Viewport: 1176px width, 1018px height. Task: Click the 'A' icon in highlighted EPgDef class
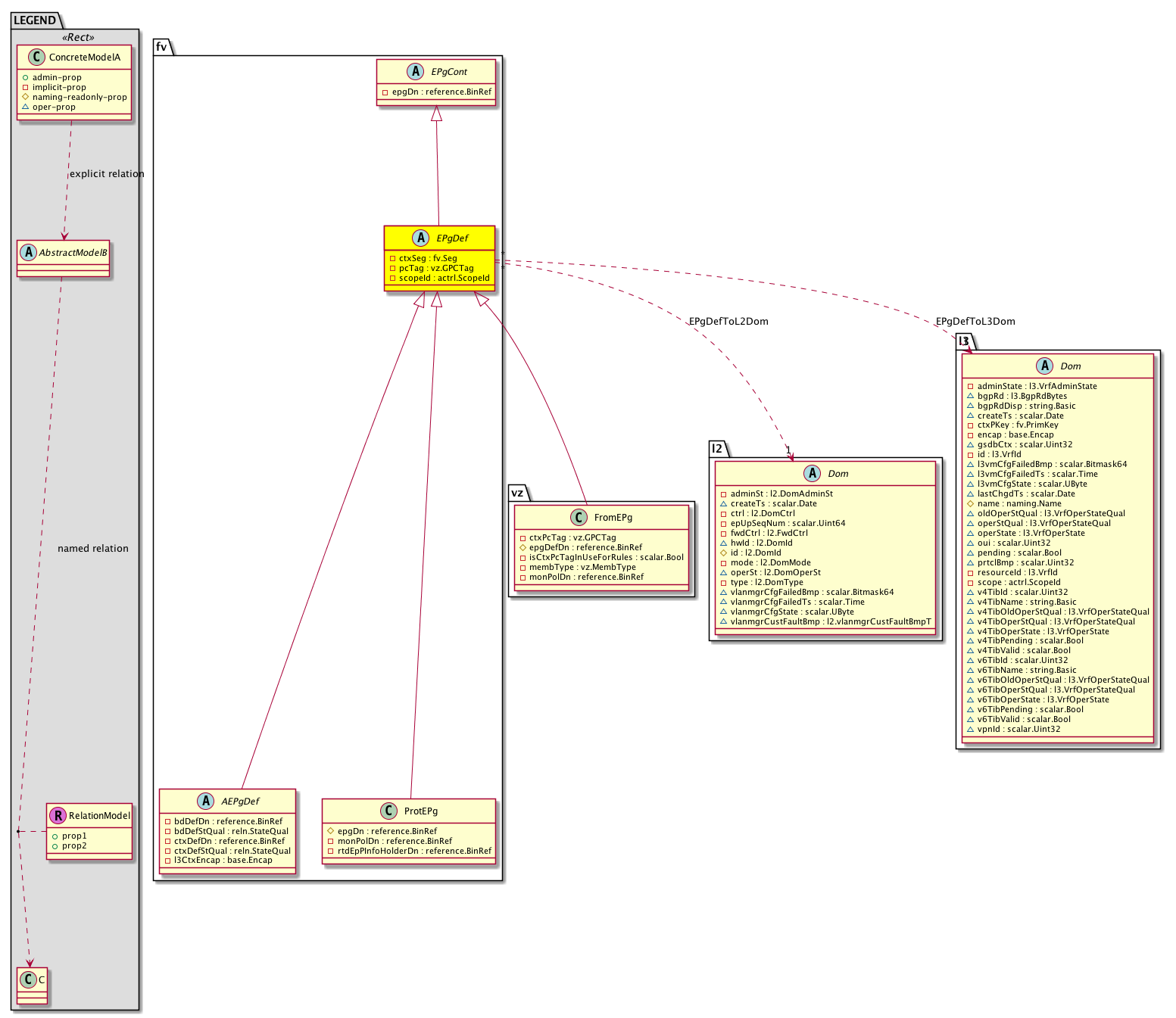tap(420, 238)
